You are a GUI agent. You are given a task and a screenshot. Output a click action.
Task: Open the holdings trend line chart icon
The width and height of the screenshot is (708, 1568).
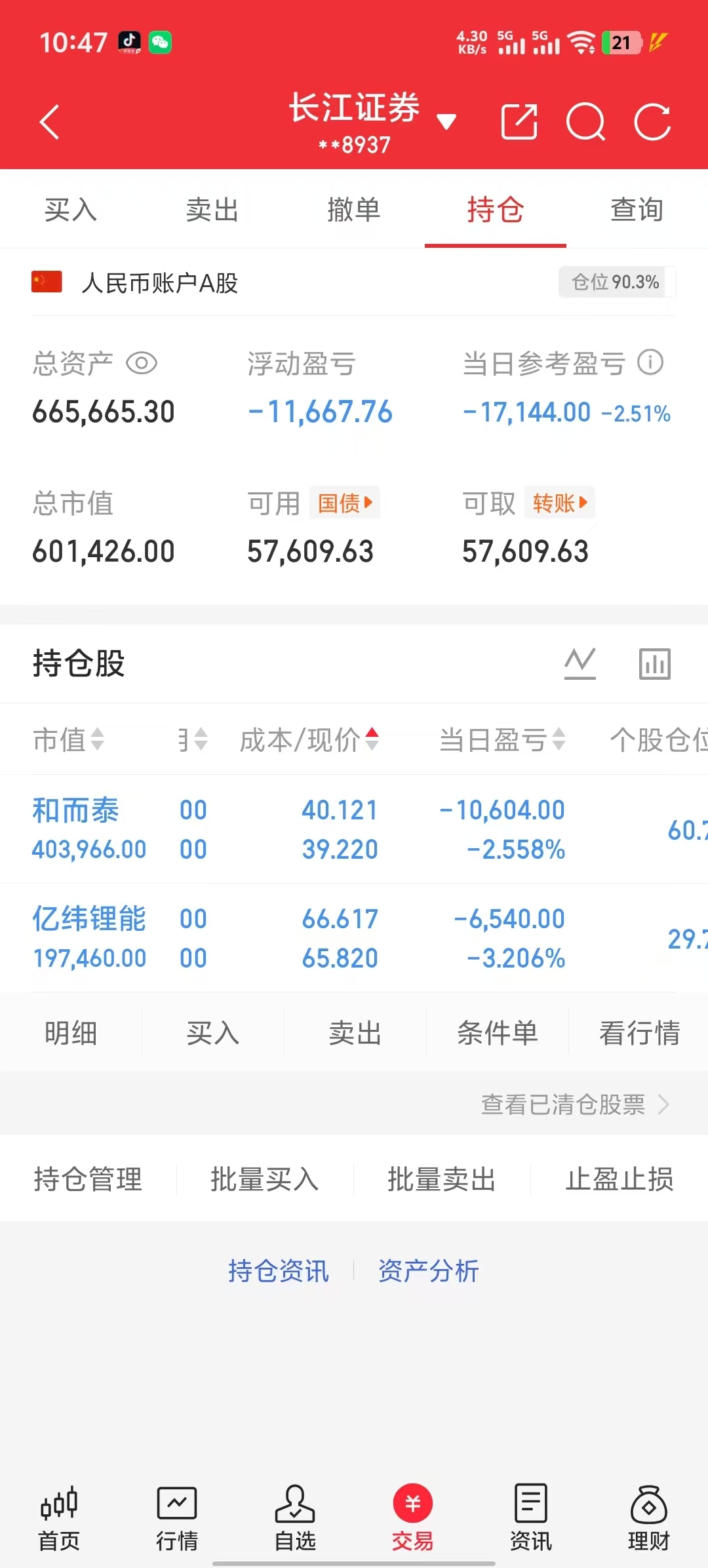580,663
